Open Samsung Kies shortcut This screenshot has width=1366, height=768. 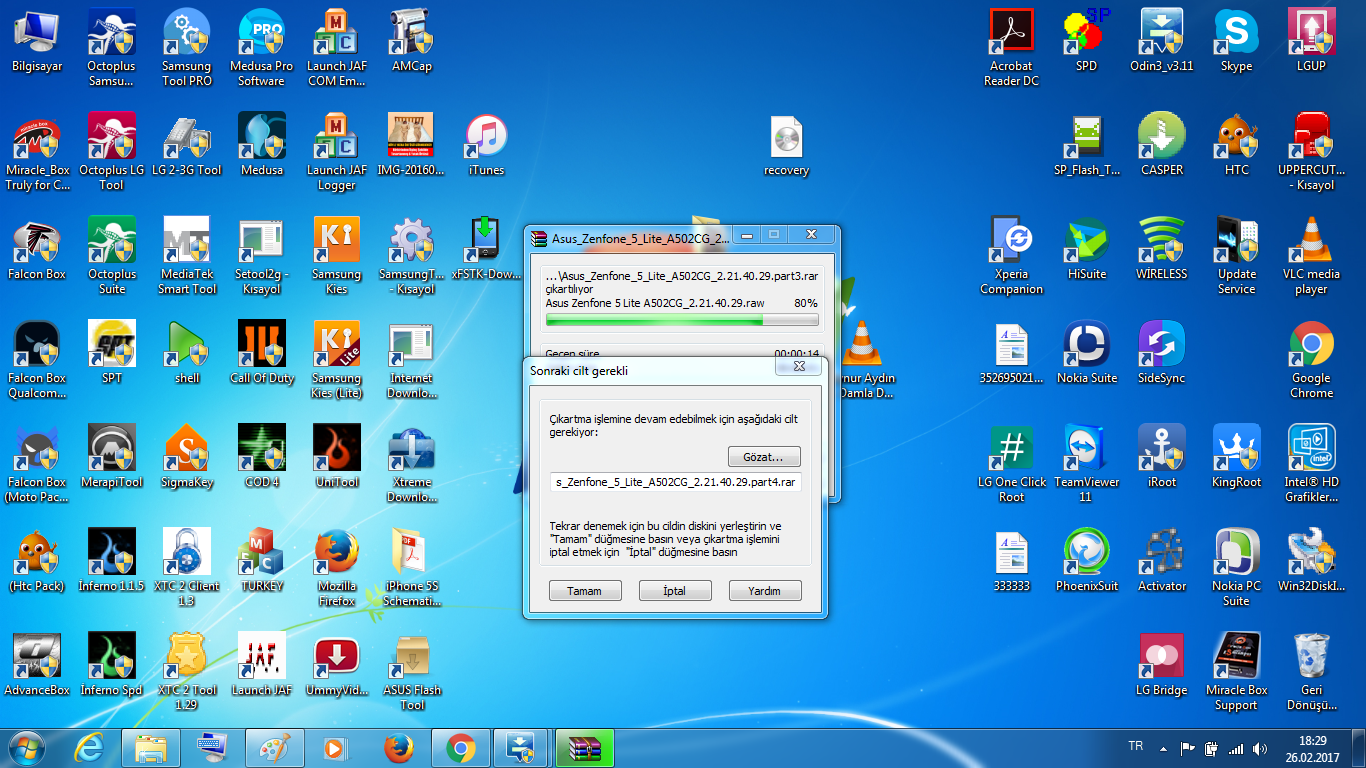coord(337,257)
